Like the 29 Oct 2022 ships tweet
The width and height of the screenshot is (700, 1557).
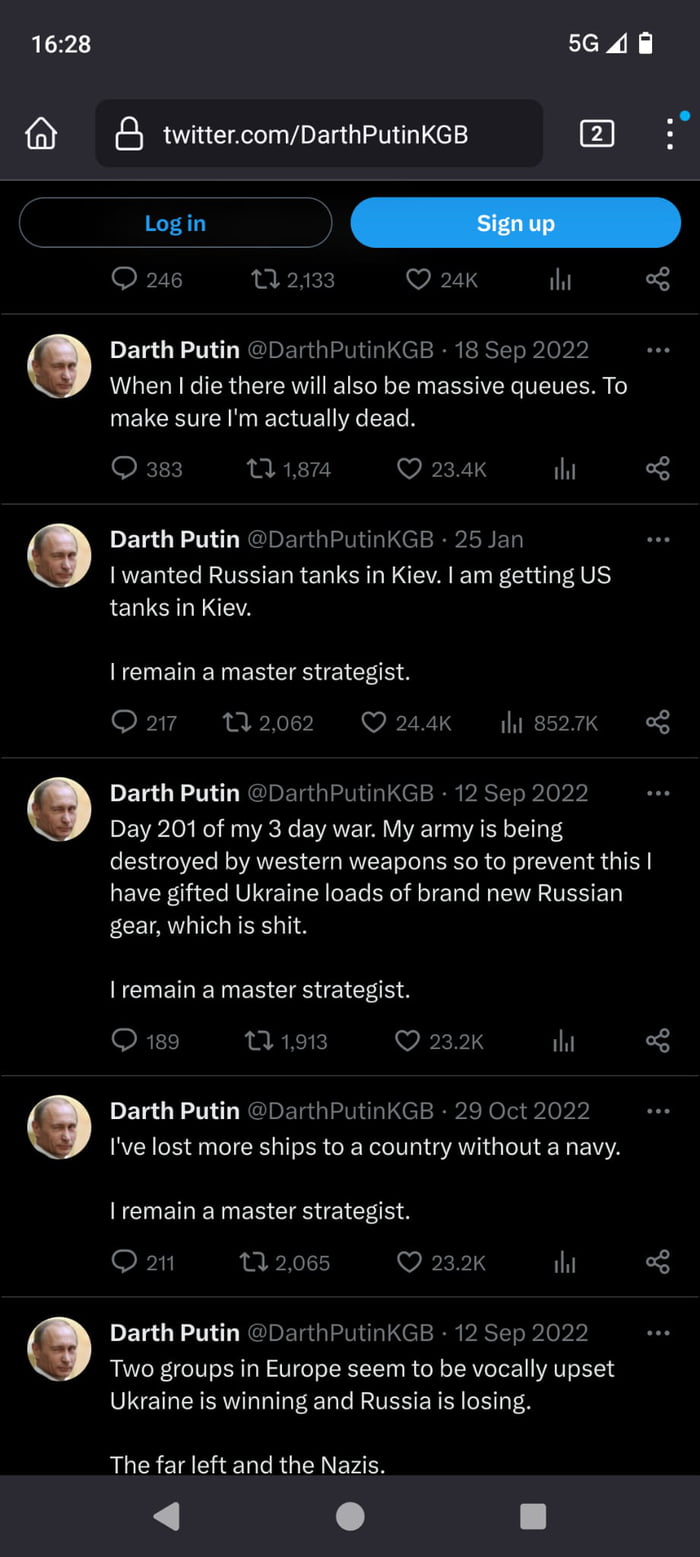pos(408,1262)
